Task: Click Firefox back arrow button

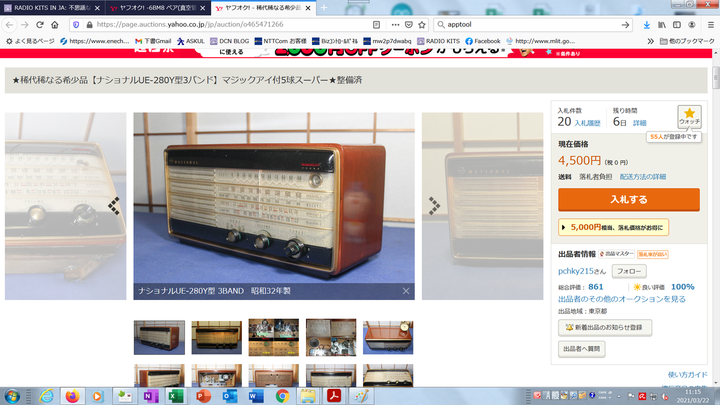Action: pyautogui.click(x=12, y=24)
